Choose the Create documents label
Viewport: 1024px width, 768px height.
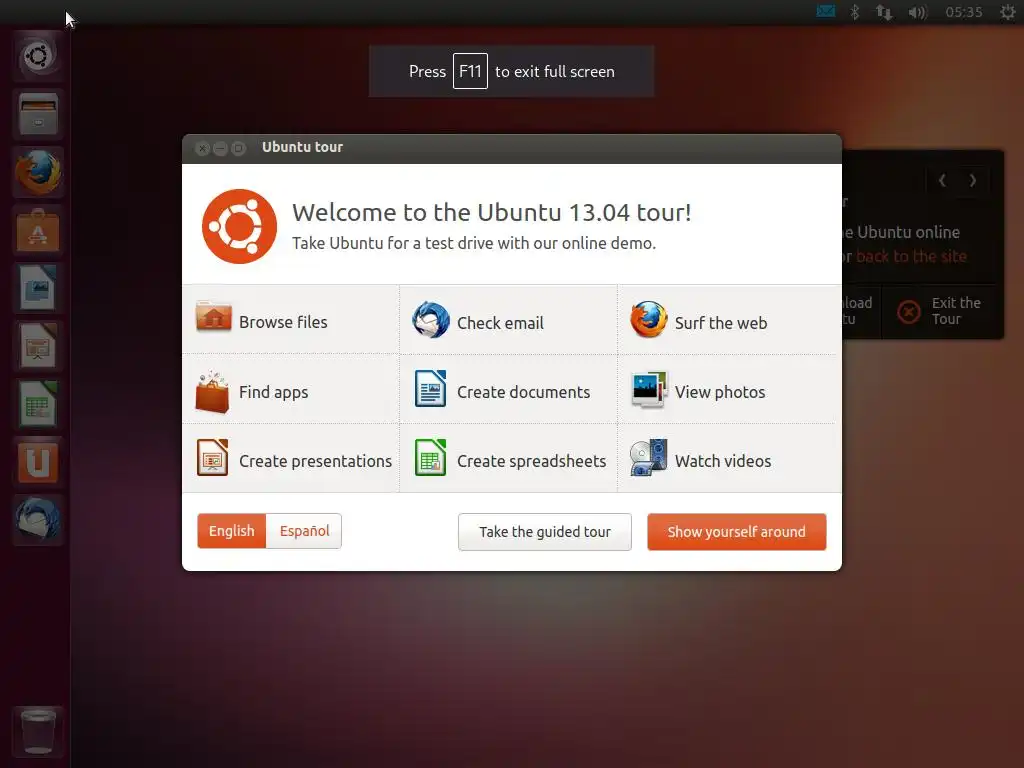click(x=524, y=392)
